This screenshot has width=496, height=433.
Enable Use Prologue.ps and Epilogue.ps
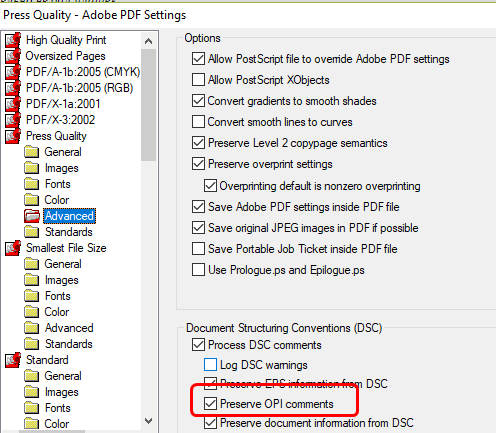tap(198, 270)
